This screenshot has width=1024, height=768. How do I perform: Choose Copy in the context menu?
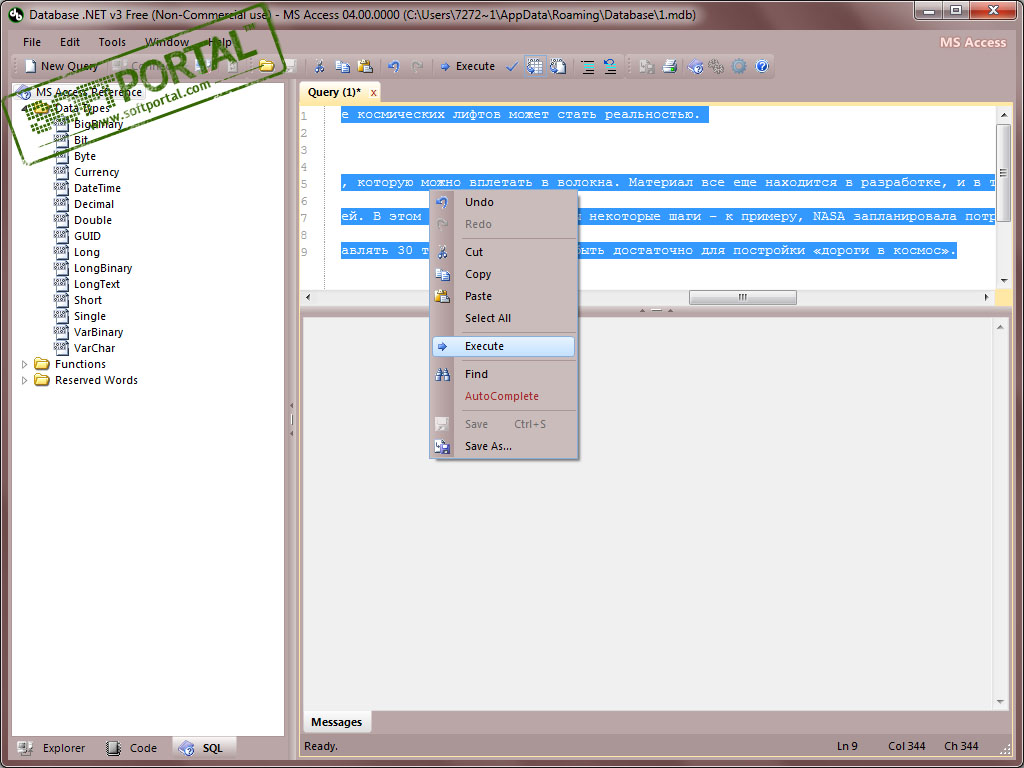504,274
